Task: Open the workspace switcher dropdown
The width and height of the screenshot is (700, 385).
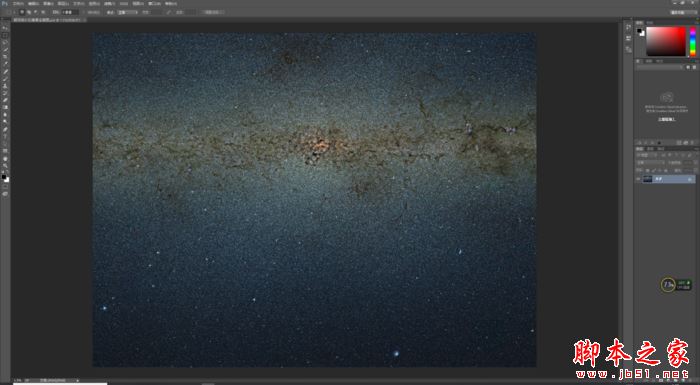Action: tap(683, 13)
